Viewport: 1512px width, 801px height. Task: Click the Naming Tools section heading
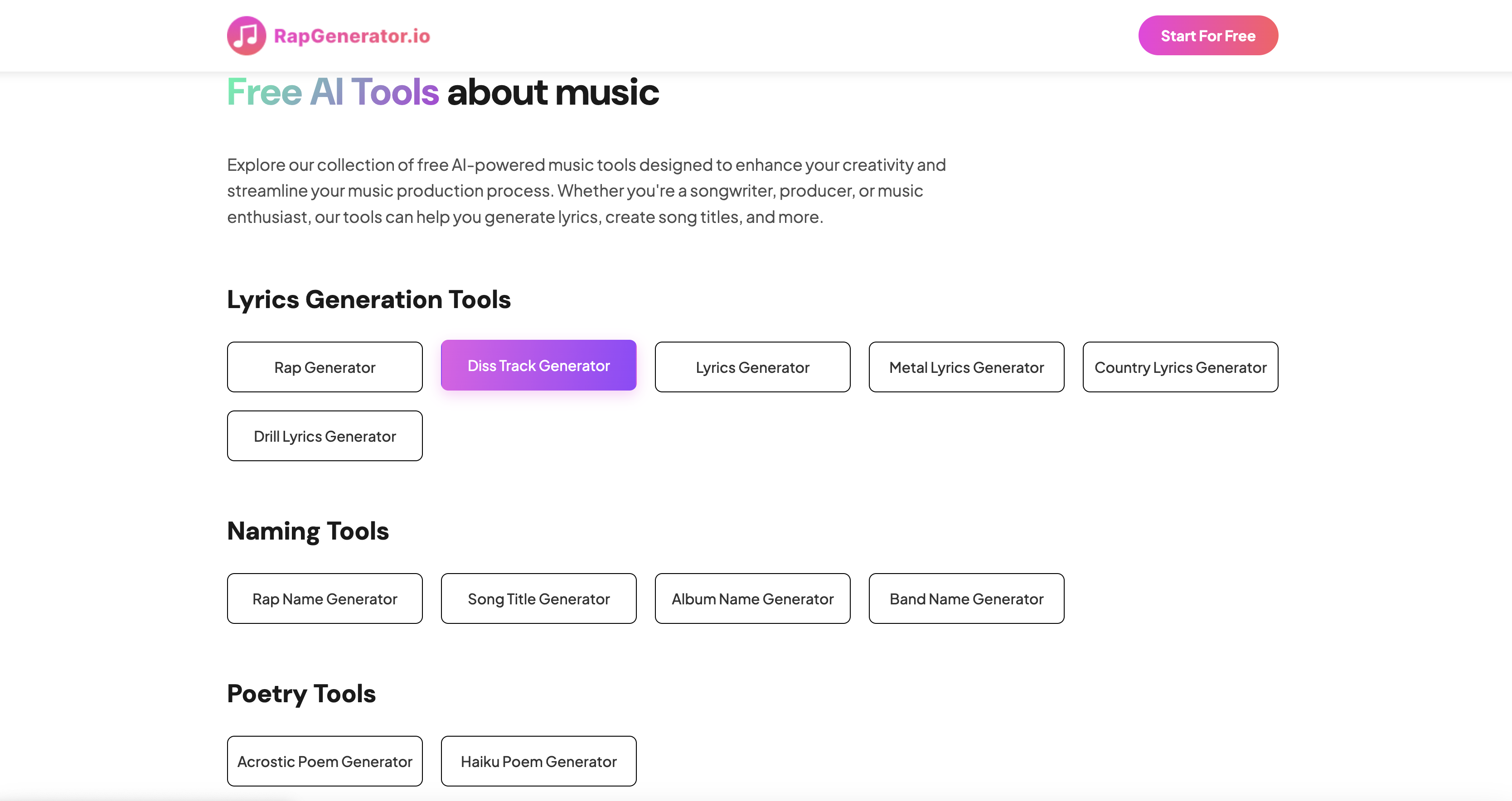308,531
